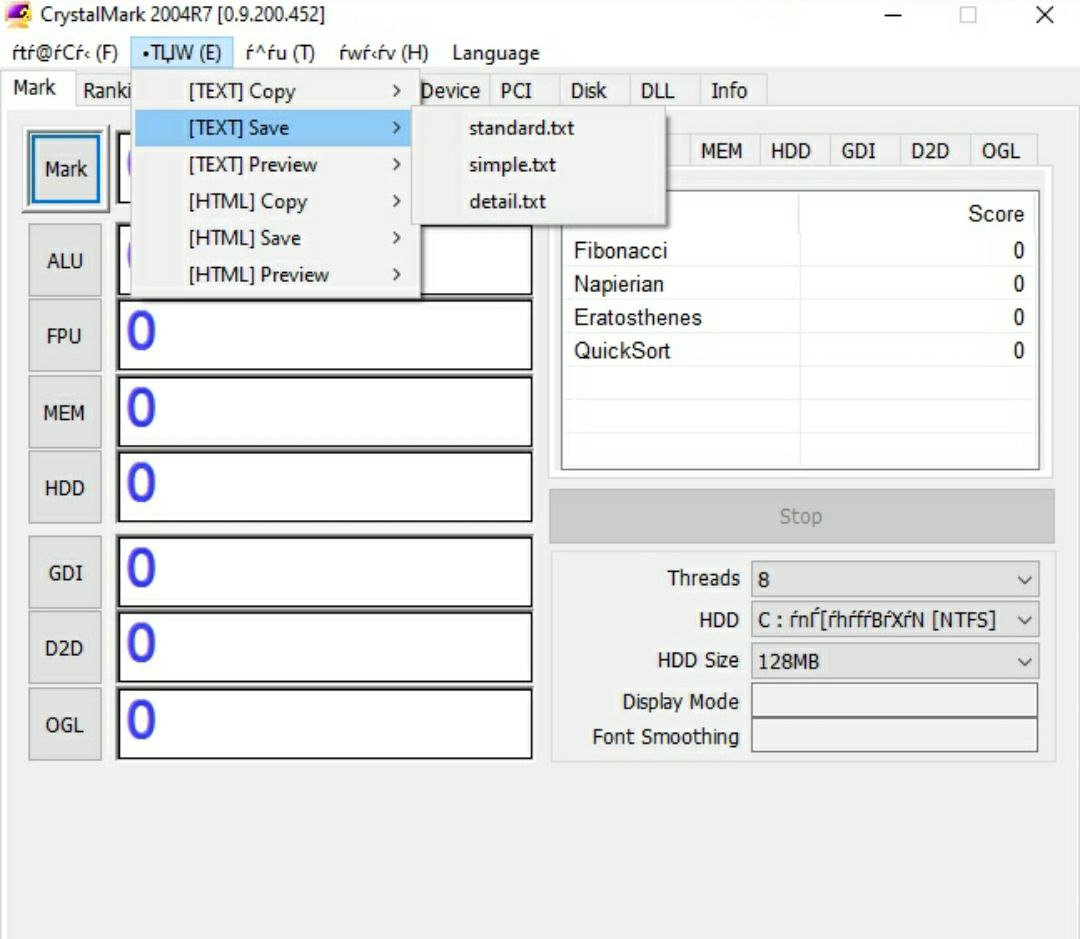The image size is (1080, 939).
Task: Start the MEM benchmark button
Action: [65, 413]
